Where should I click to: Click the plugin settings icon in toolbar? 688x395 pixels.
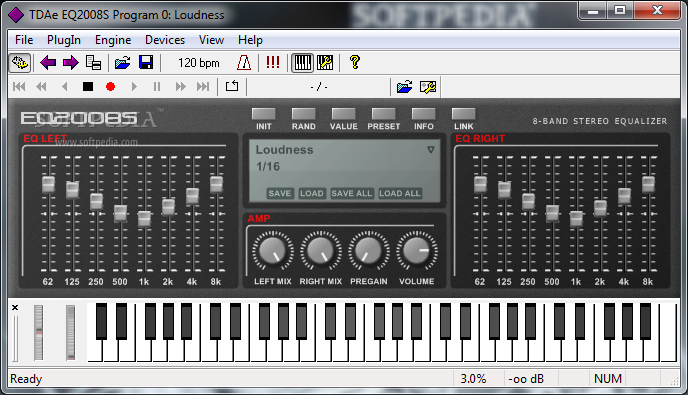click(x=20, y=63)
